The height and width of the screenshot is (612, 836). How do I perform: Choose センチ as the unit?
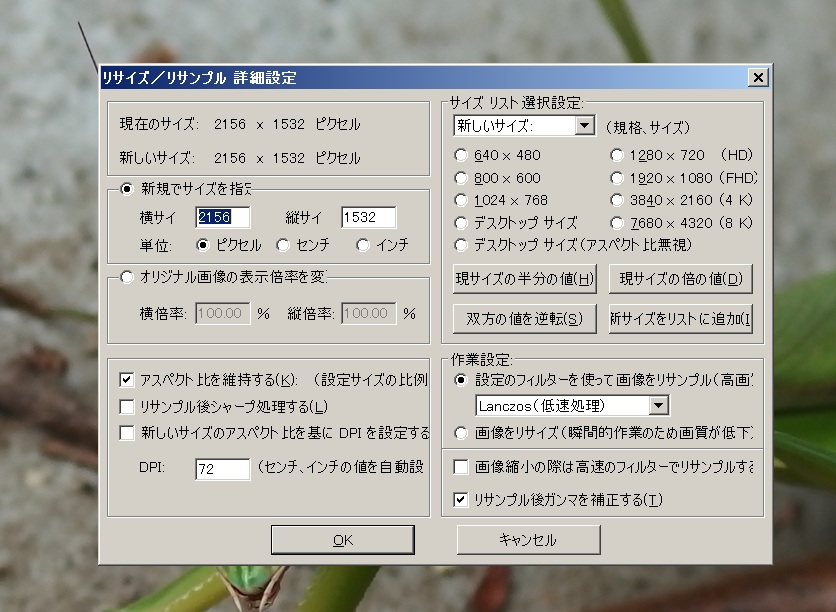click(284, 245)
